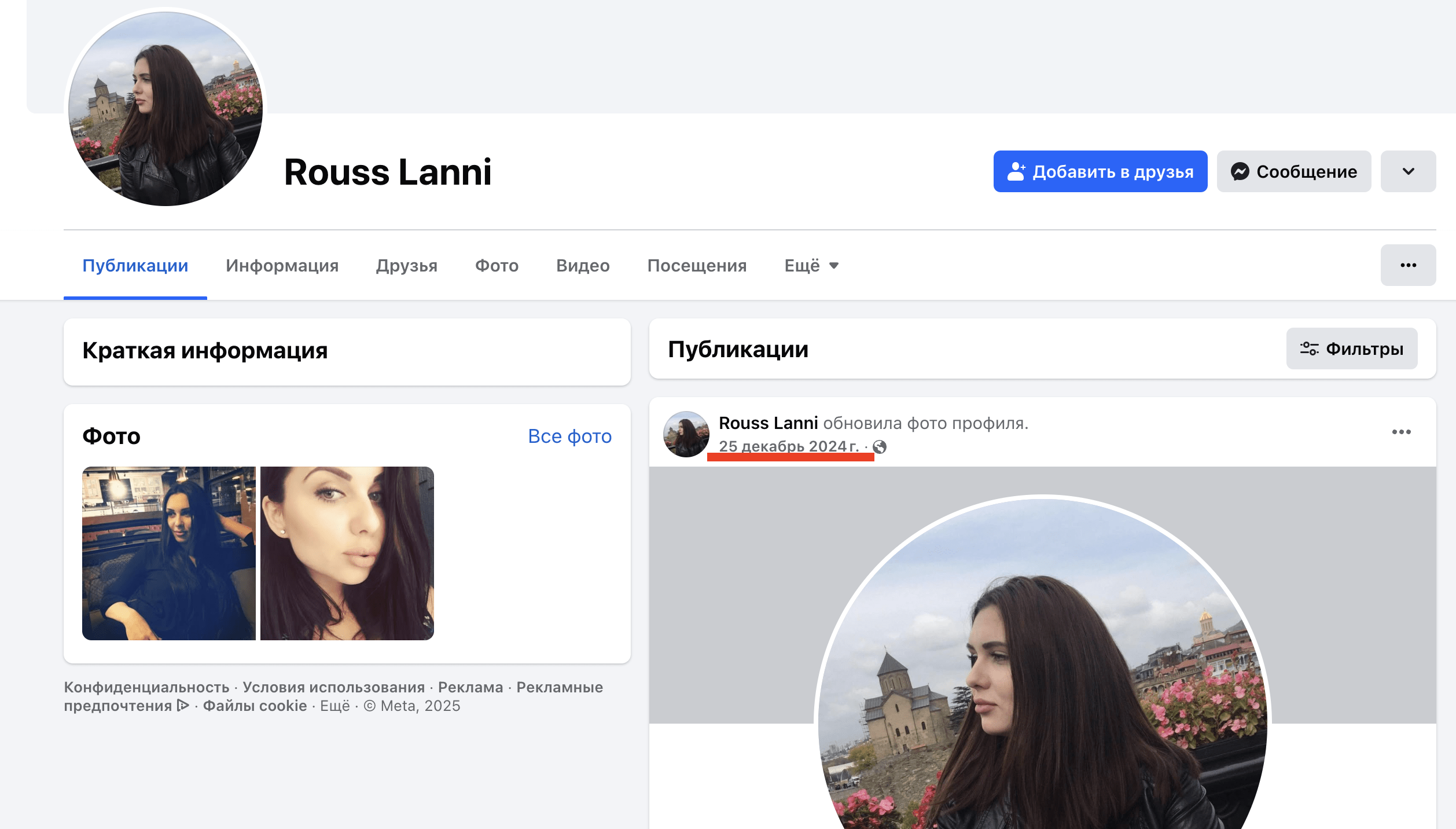This screenshot has width=1456, height=829.
Task: Click the Публикации feed heading
Action: (x=738, y=349)
